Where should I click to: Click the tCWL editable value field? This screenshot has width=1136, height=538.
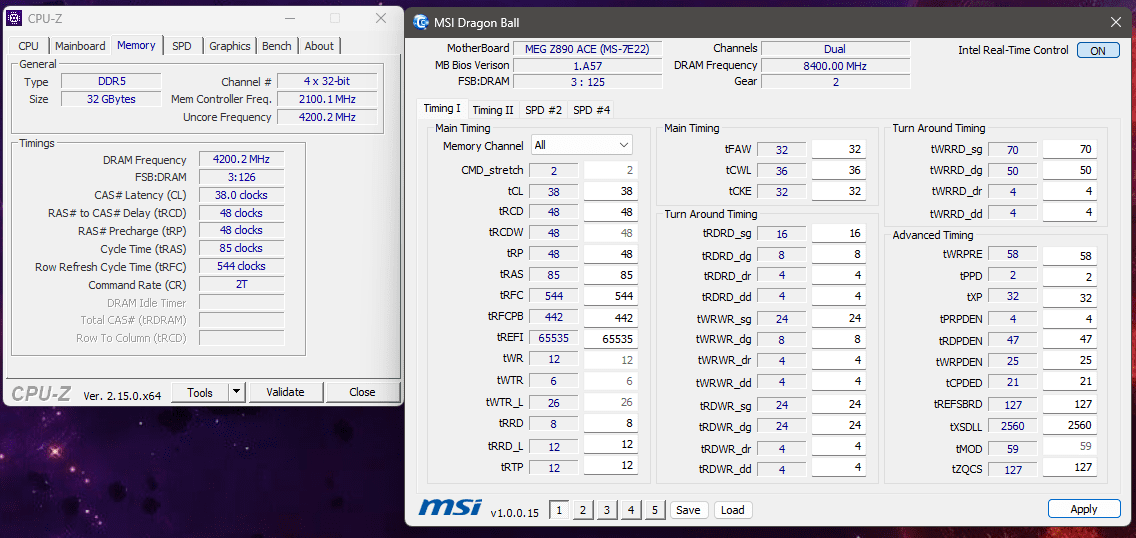pos(839,170)
